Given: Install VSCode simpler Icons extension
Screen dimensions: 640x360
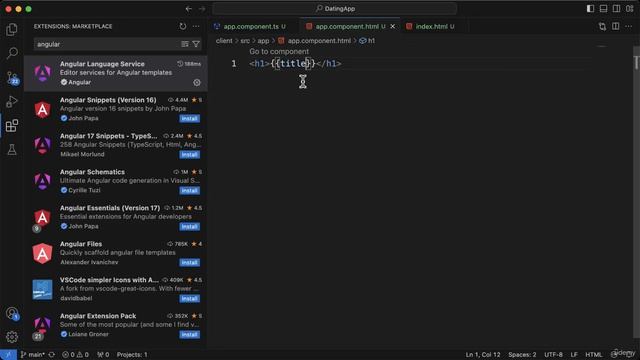Looking at the screenshot, I should point(189,299).
